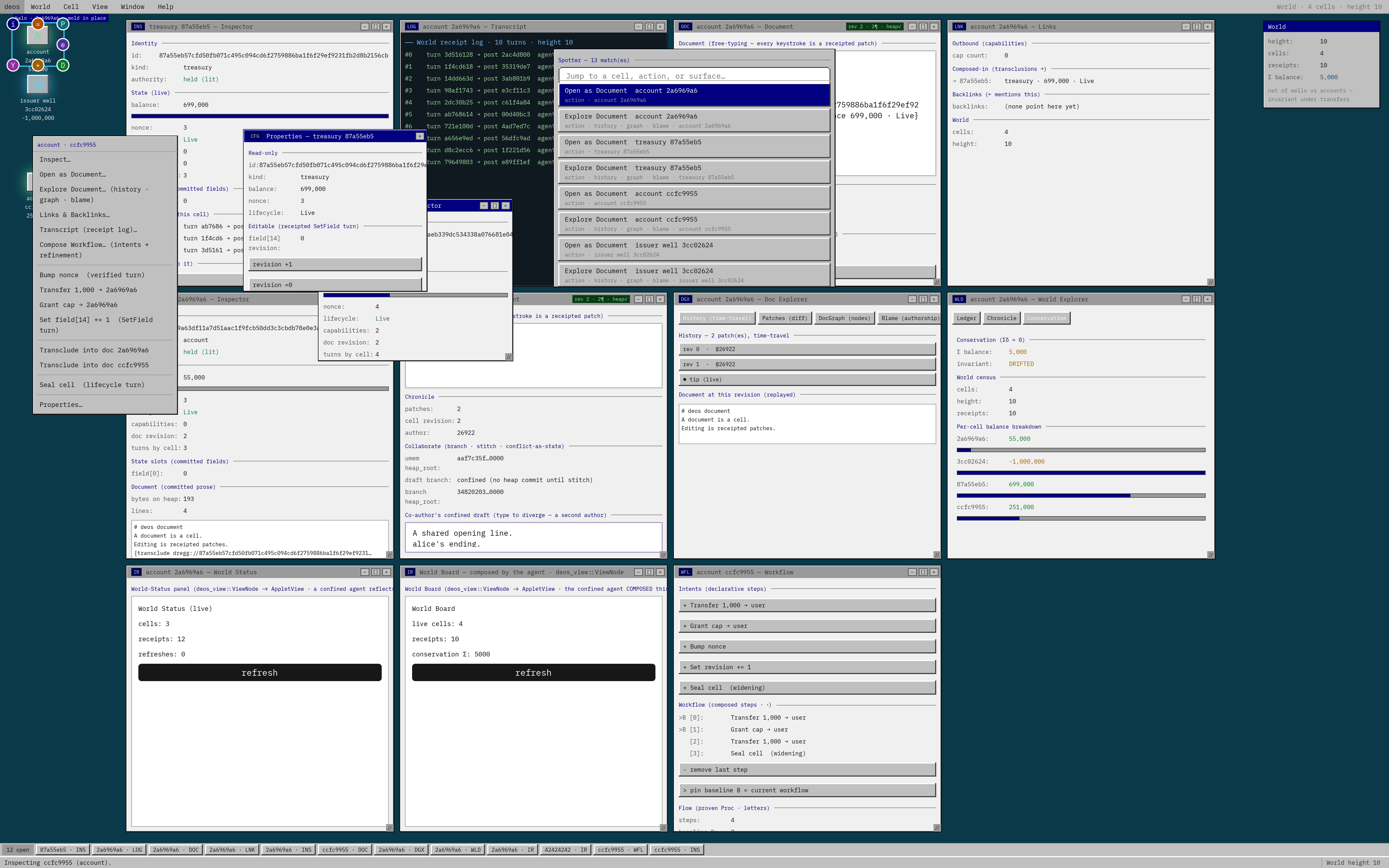Open the Chronicle tab in World Explorer
This screenshot has height=868, width=1389.
(1002, 318)
